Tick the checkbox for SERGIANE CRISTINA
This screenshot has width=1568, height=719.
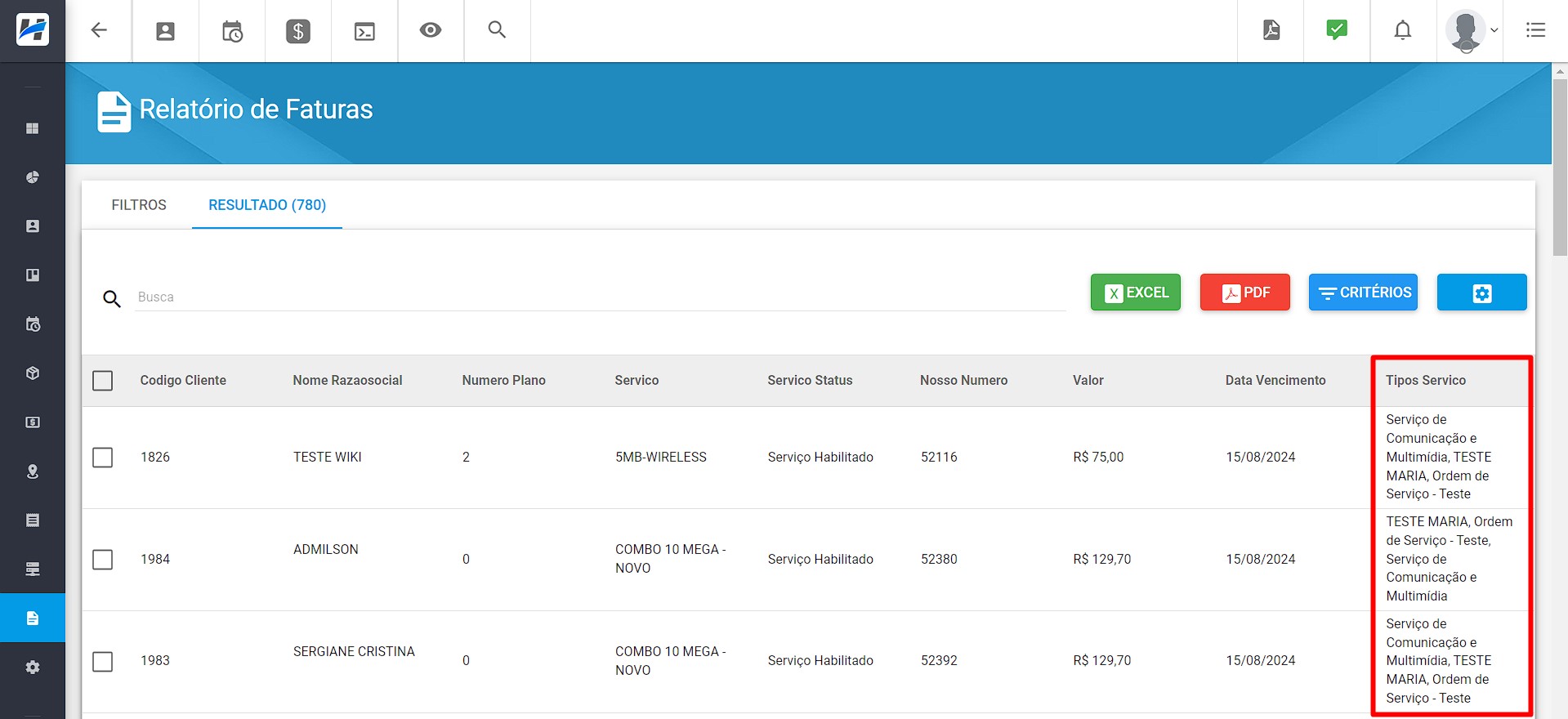103,661
